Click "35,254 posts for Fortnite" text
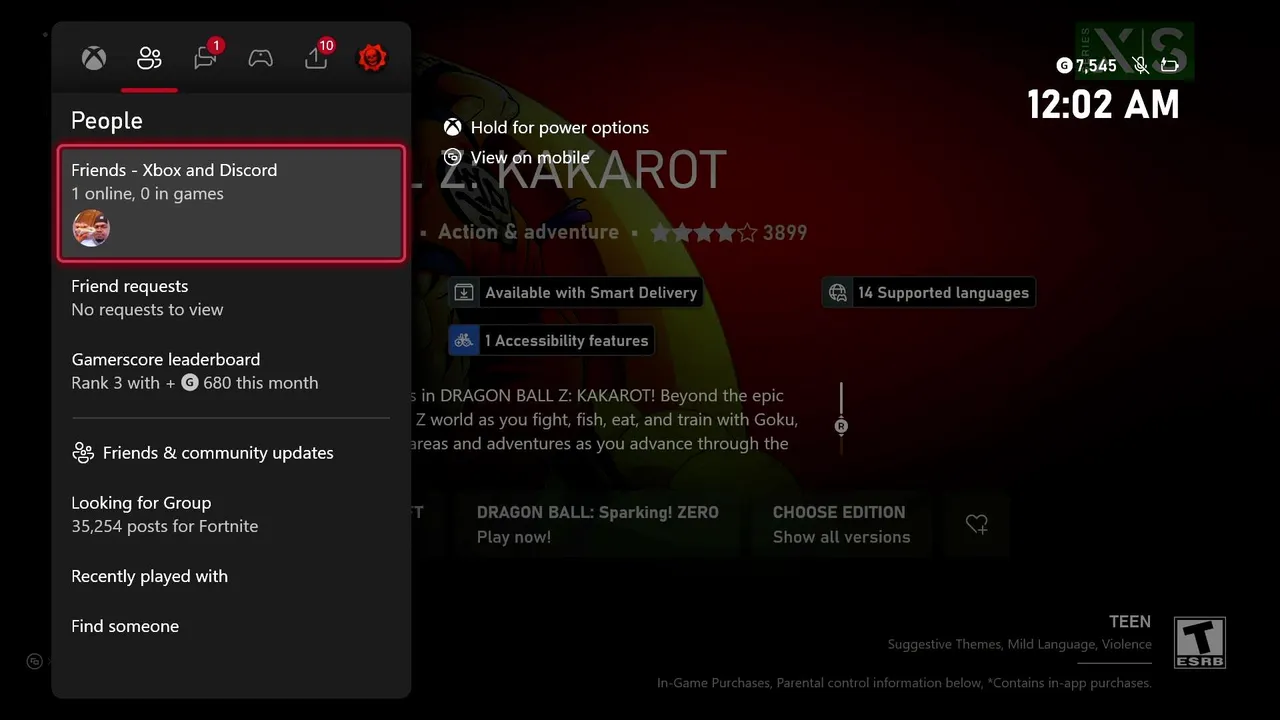Image resolution: width=1280 pixels, height=720 pixels. [165, 526]
